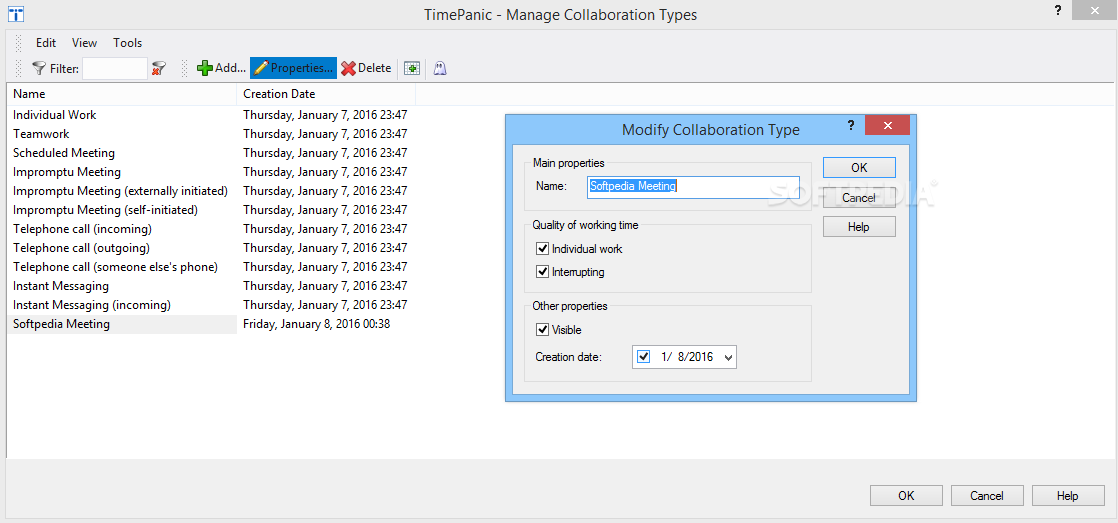Toggle the Creation date checkbox

(644, 357)
